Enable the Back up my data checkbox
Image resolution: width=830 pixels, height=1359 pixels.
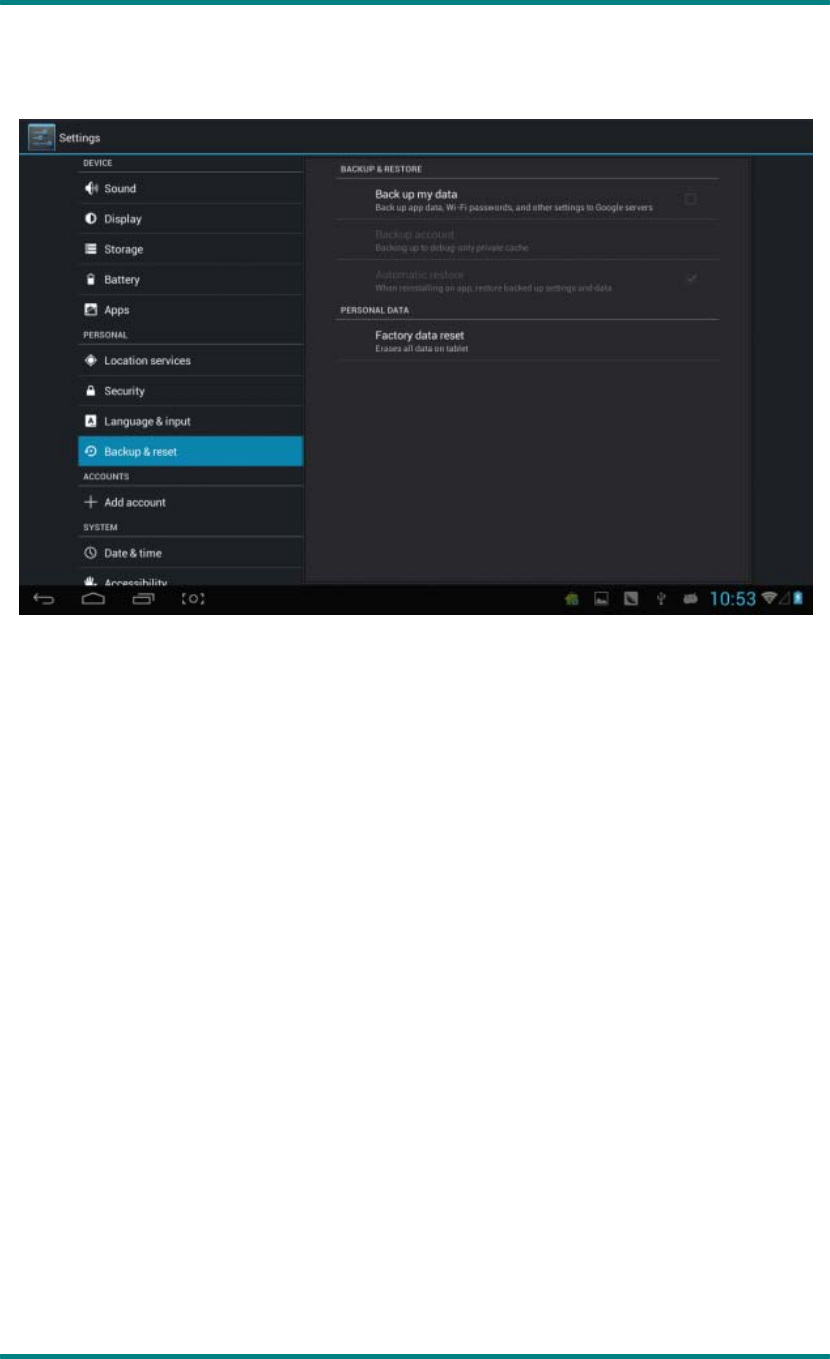tap(690, 199)
